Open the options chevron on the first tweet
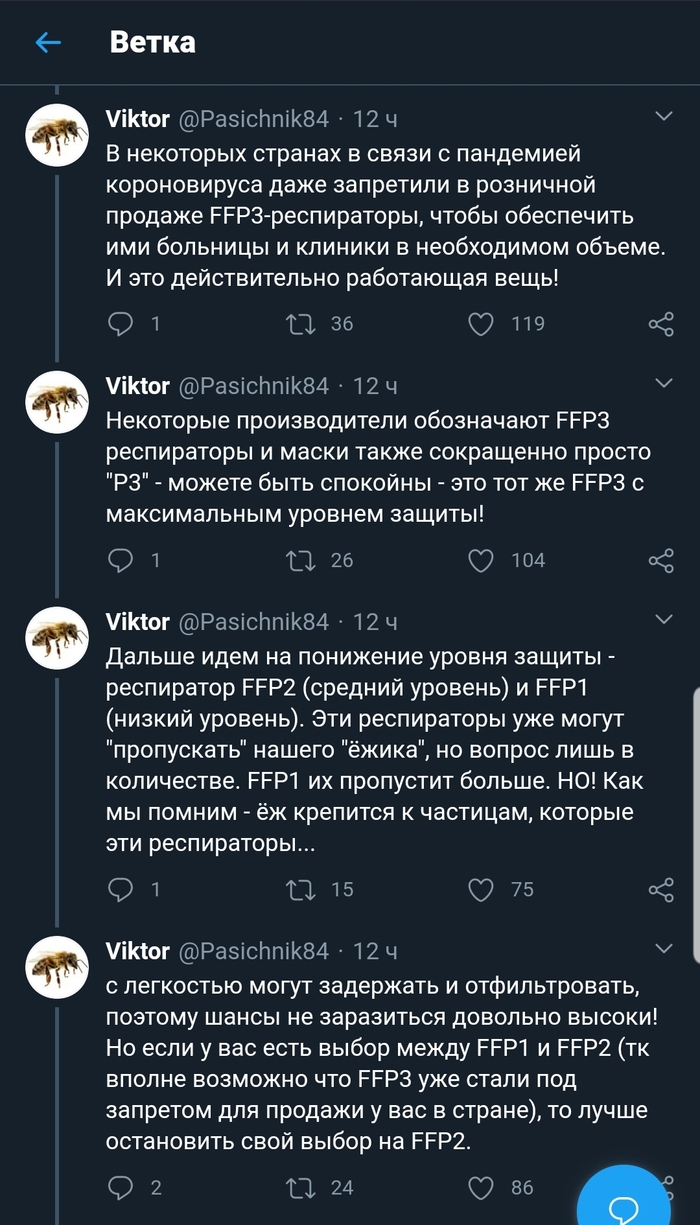The height and width of the screenshot is (1225, 700). click(663, 118)
